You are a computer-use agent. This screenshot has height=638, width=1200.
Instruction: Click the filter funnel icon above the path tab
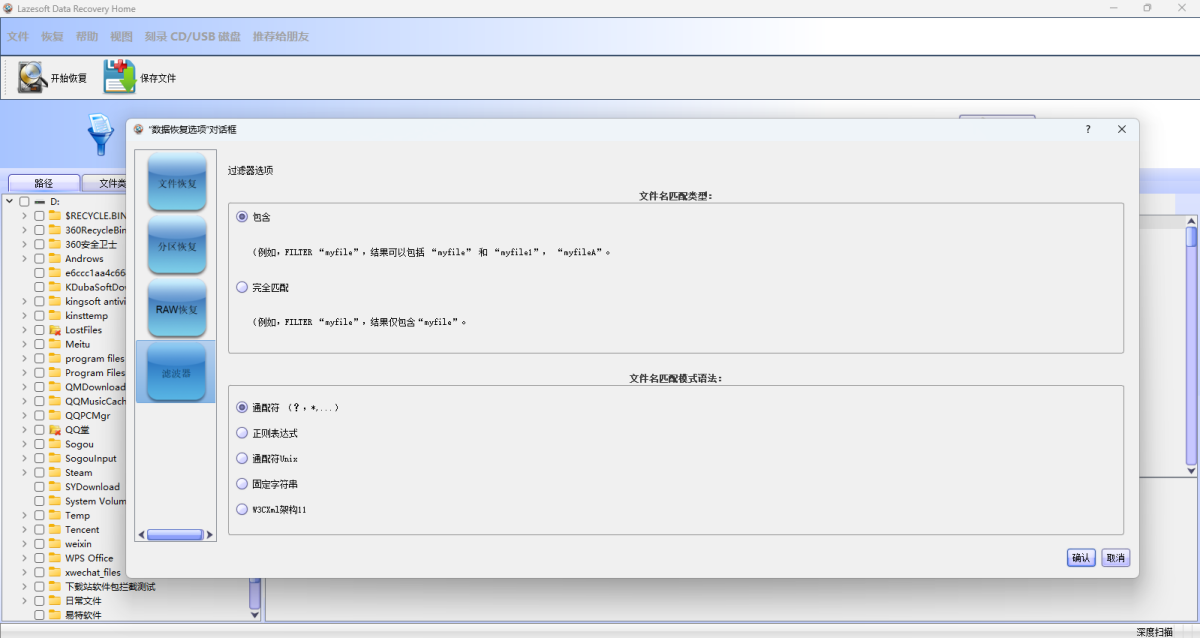point(101,134)
